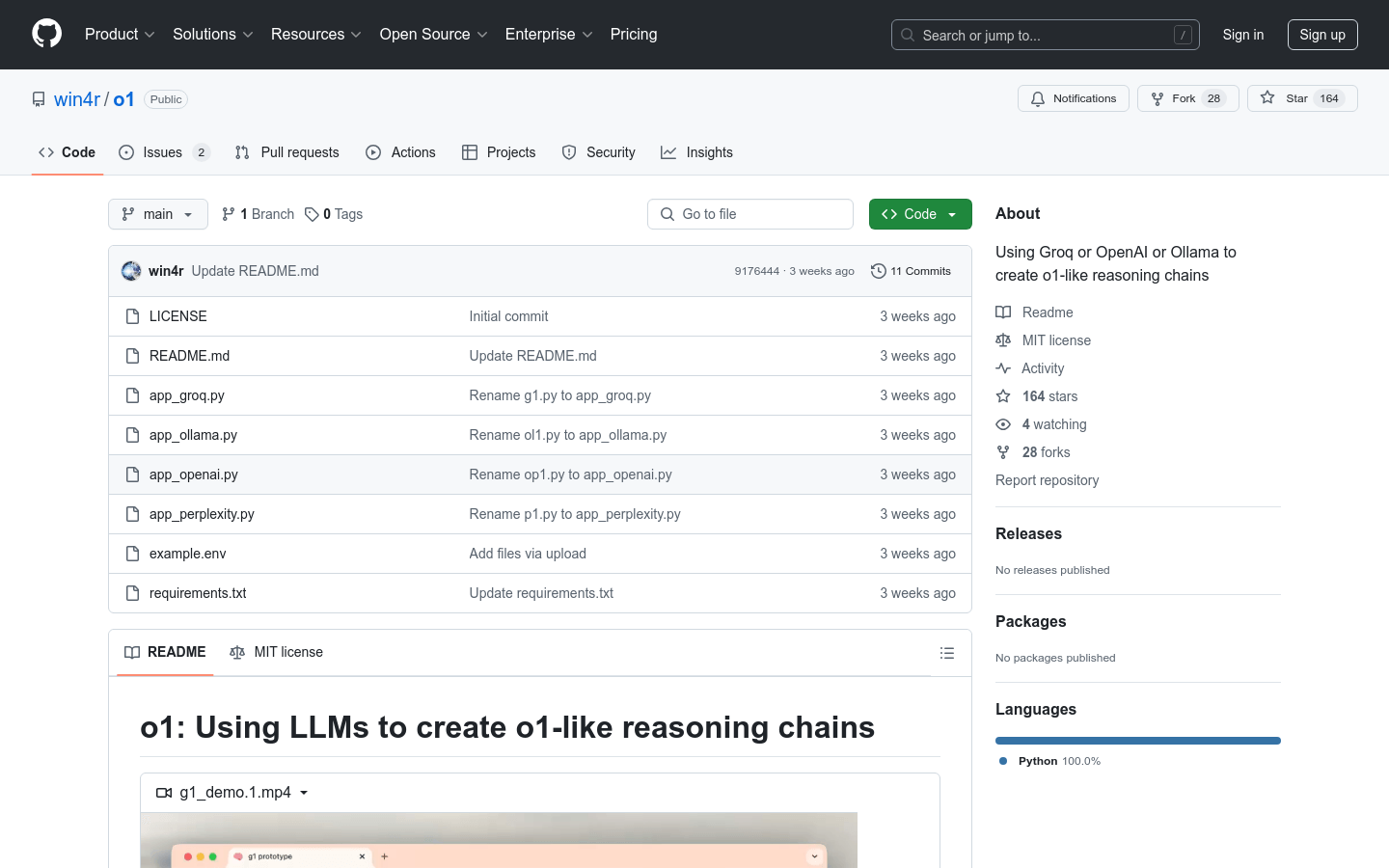Expand the Product menu
This screenshot has height=868, width=1389.
tap(120, 35)
